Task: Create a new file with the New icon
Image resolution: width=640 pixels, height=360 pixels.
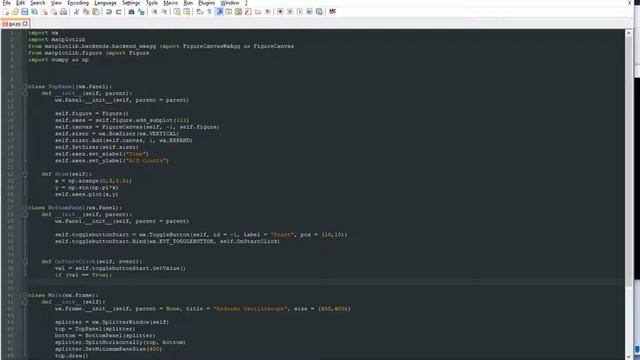Action: [x=6, y=12]
